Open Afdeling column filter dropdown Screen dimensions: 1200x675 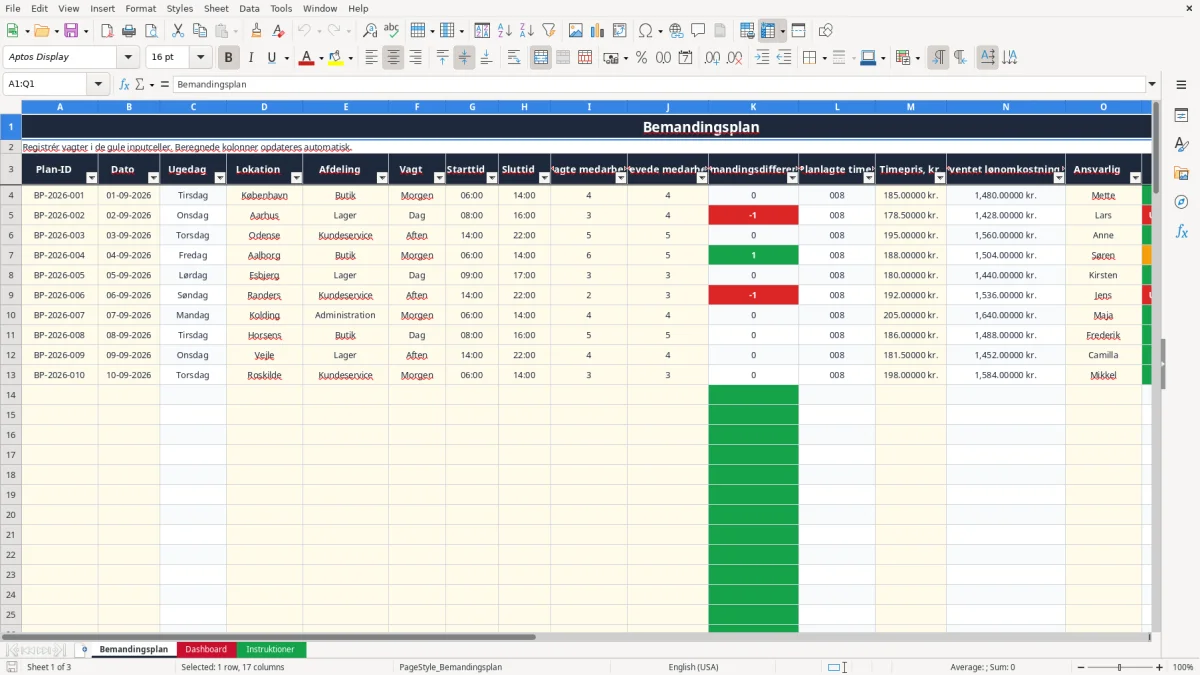pos(381,178)
